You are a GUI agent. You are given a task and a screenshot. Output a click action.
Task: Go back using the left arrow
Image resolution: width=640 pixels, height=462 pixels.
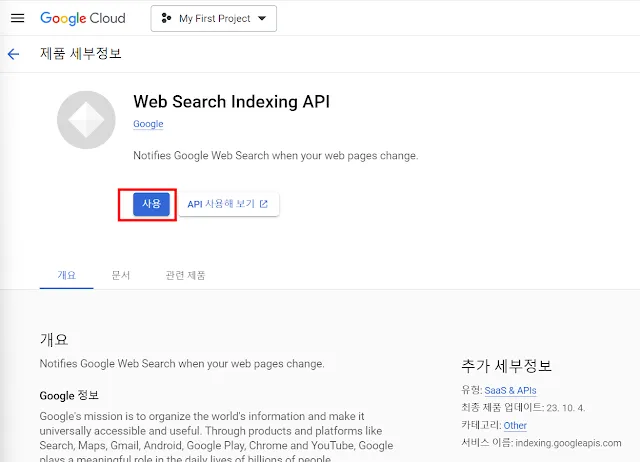(x=13, y=54)
